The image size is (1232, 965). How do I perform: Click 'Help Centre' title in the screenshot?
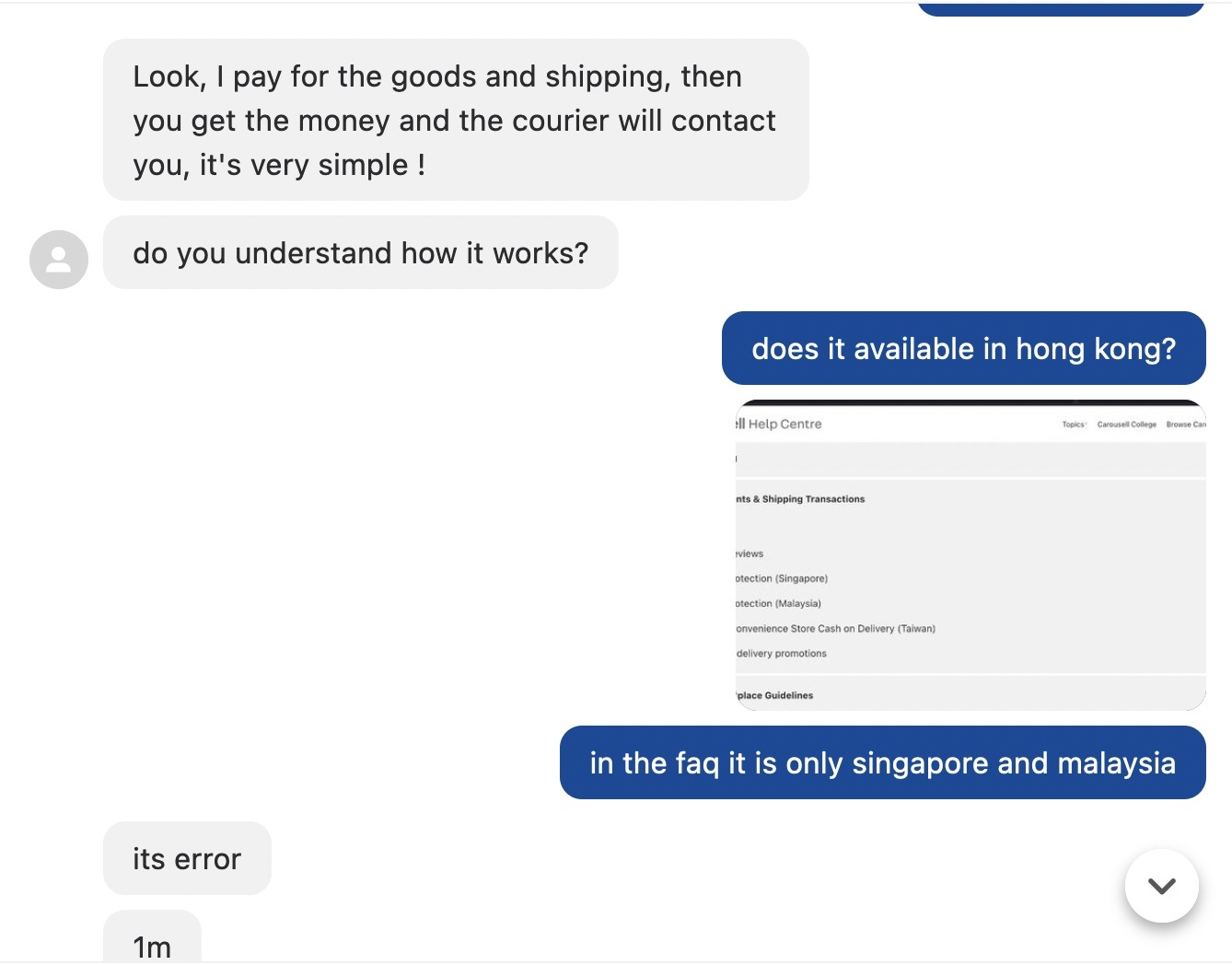click(x=785, y=424)
